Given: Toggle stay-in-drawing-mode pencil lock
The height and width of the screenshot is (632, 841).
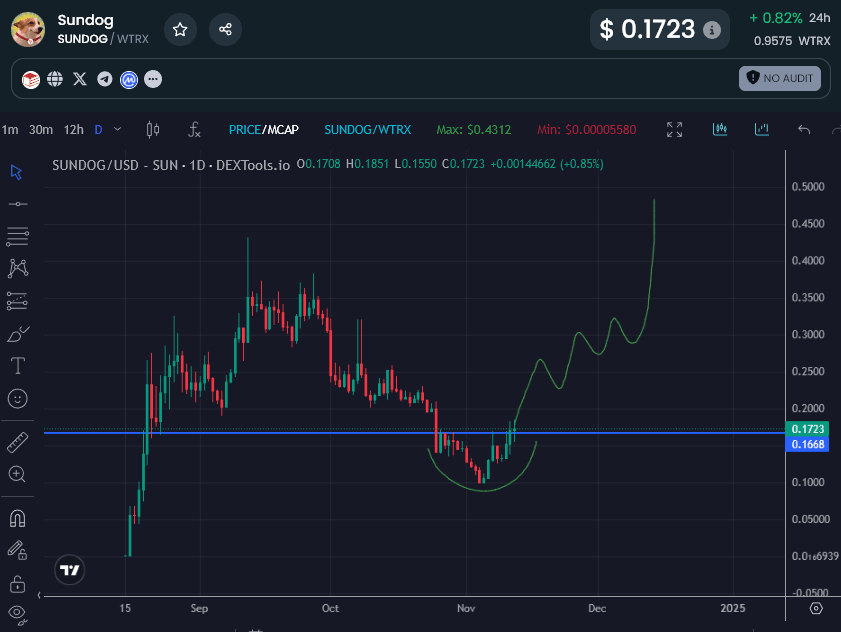Looking at the screenshot, I should (x=17, y=550).
